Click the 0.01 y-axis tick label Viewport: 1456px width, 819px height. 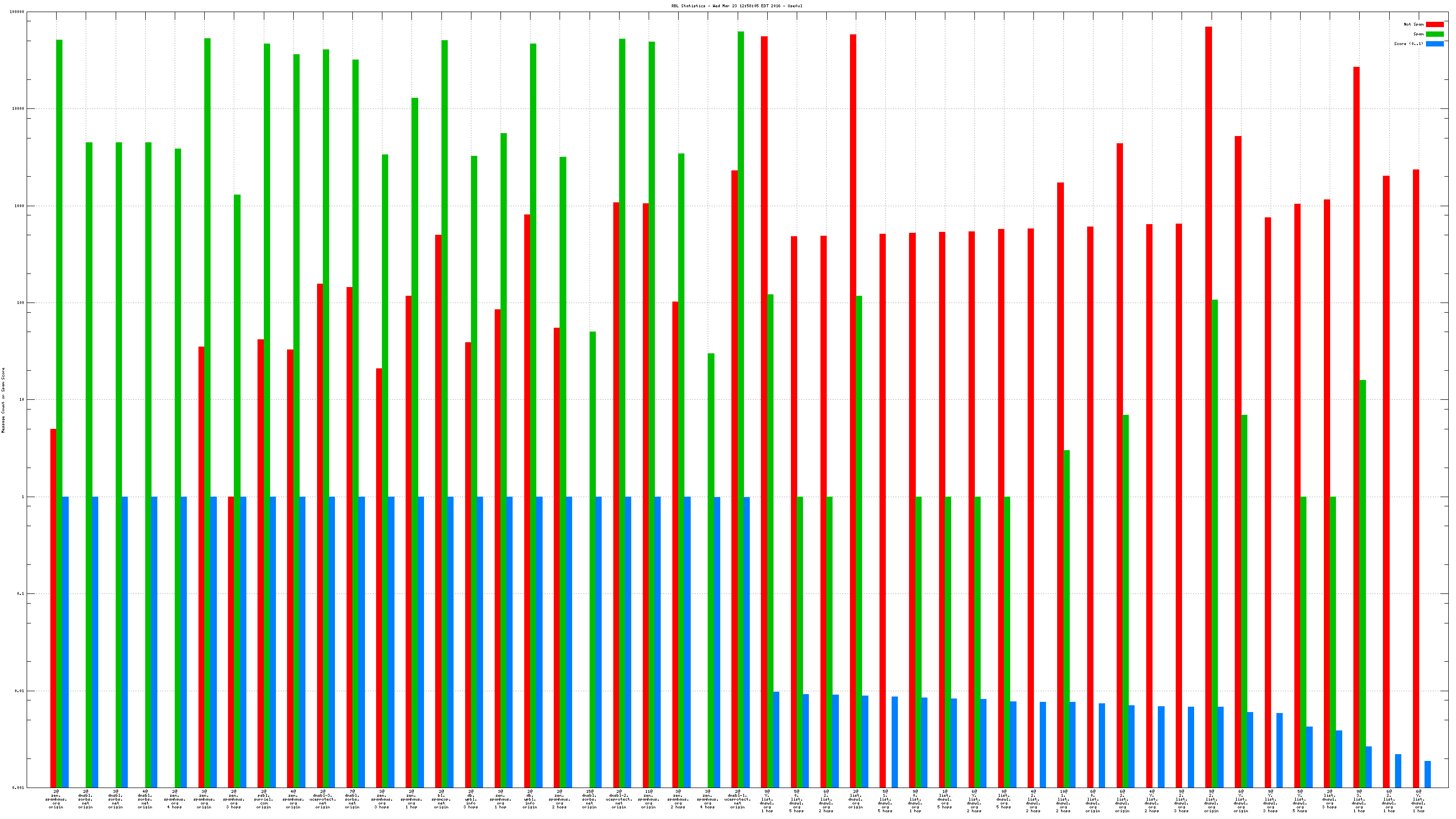20,691
